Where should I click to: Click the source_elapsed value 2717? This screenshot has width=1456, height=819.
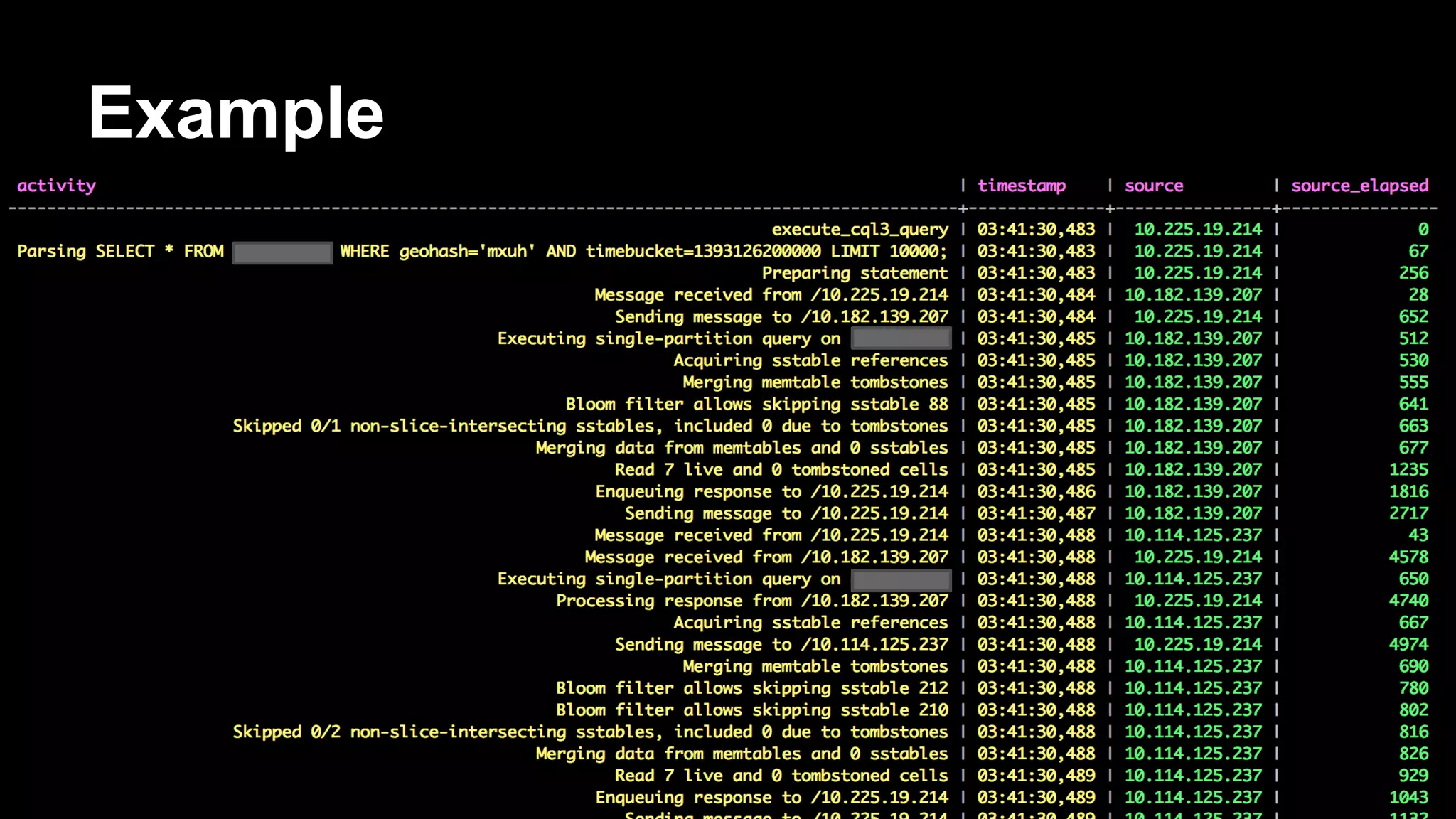(1408, 513)
